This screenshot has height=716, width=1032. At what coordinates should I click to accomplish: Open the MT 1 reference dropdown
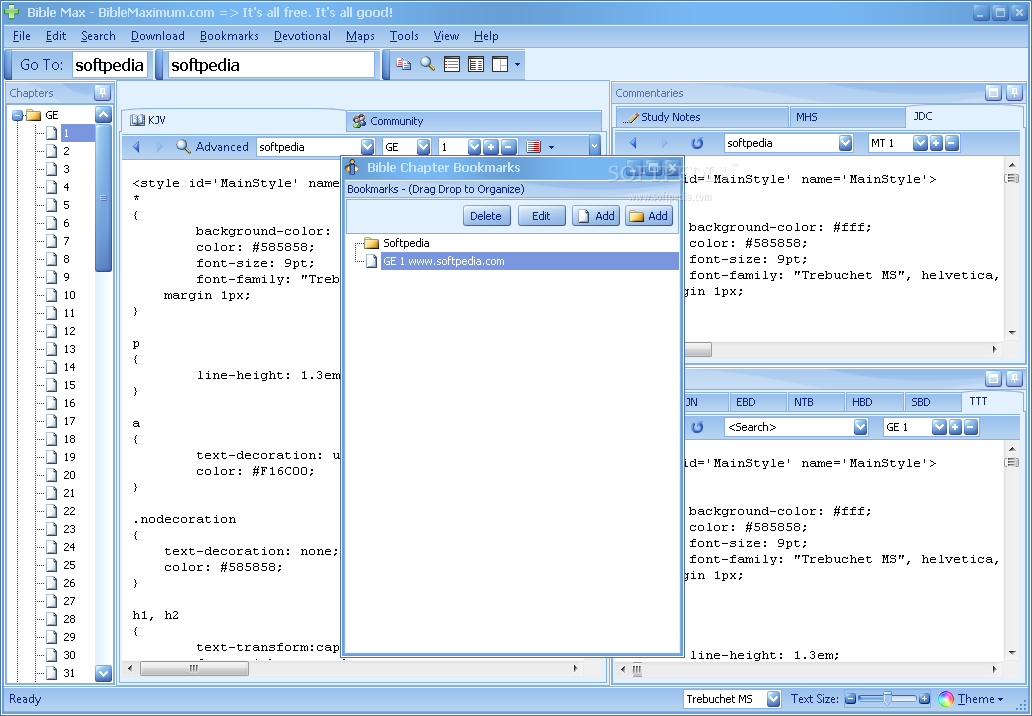click(920, 143)
